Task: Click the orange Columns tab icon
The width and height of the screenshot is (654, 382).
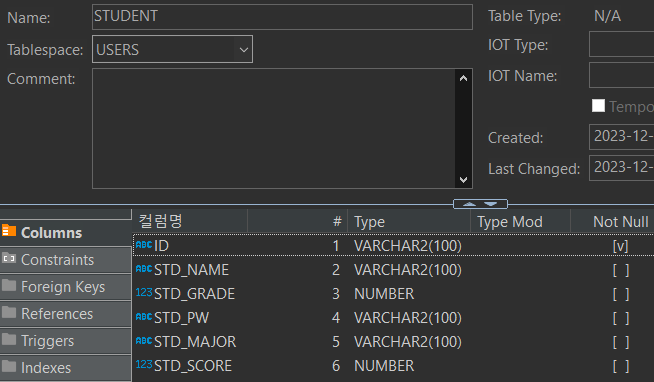Action: point(9,231)
